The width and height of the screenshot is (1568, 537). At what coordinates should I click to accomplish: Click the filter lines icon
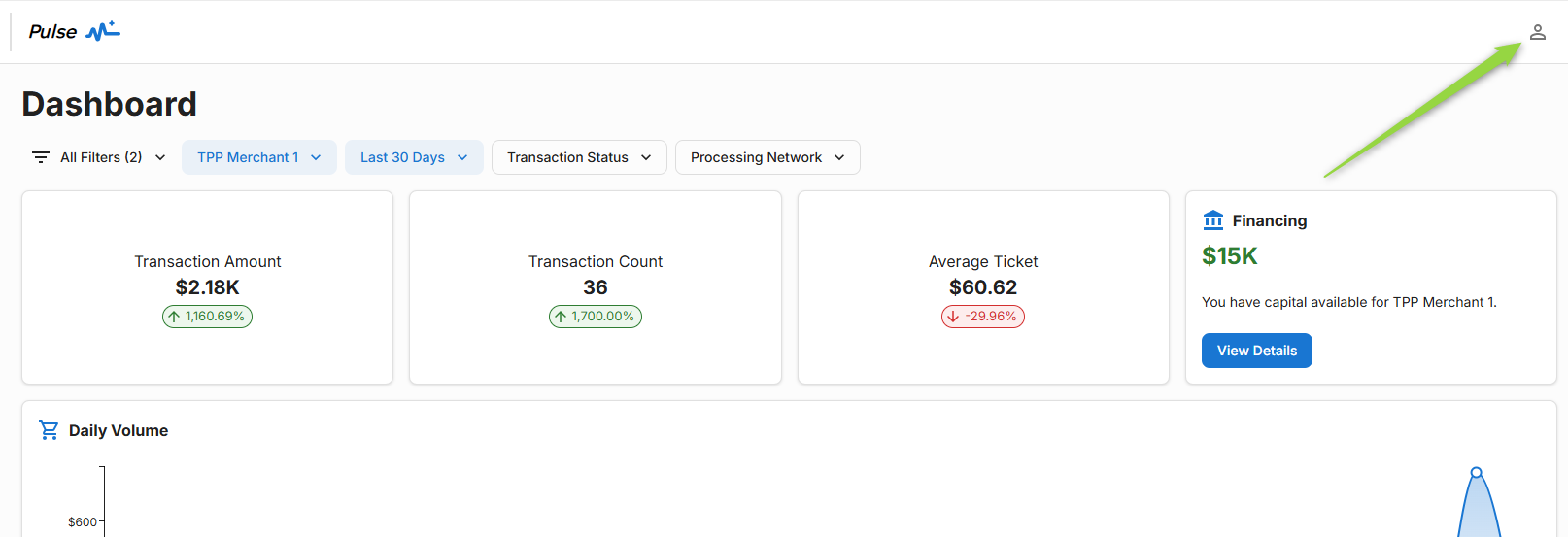[x=41, y=157]
